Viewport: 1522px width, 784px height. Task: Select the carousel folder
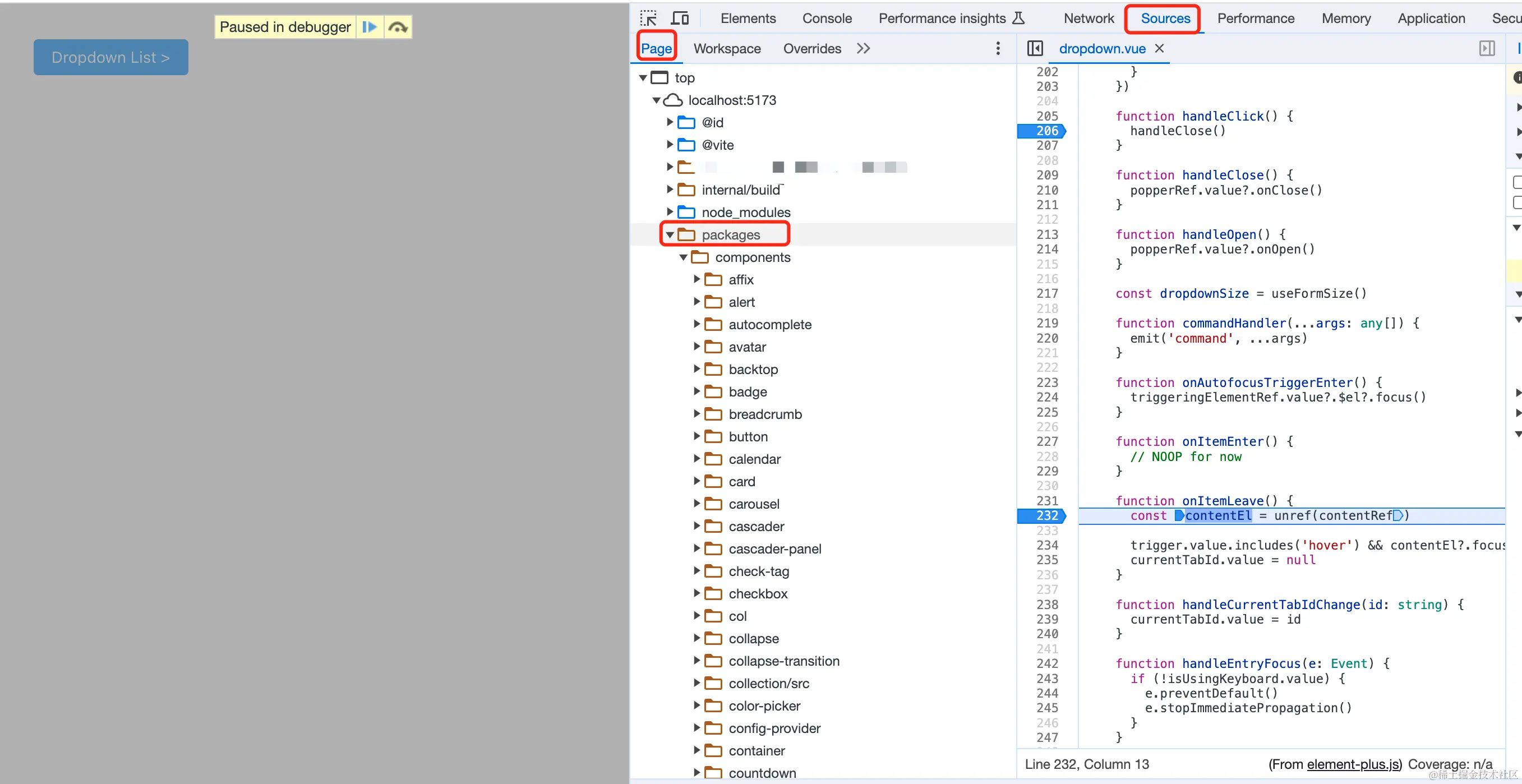[x=754, y=504]
